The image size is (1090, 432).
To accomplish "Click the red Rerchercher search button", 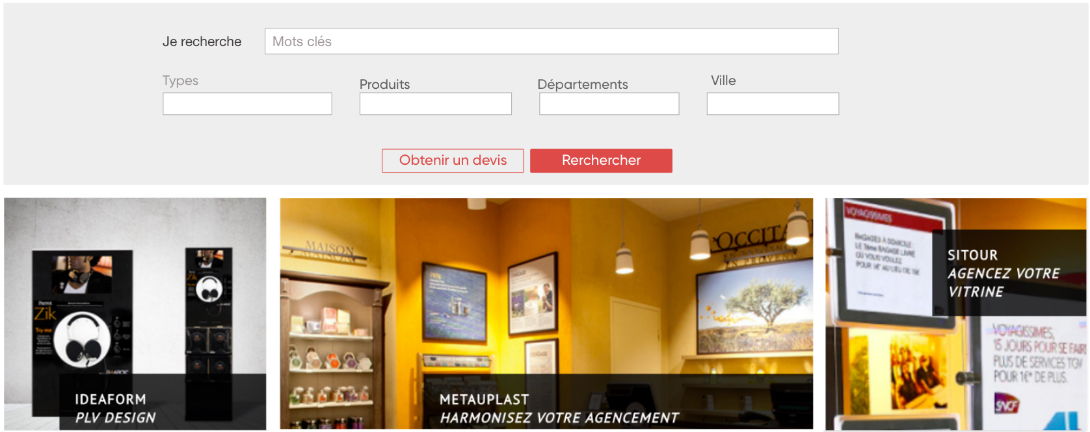I will coord(601,161).
